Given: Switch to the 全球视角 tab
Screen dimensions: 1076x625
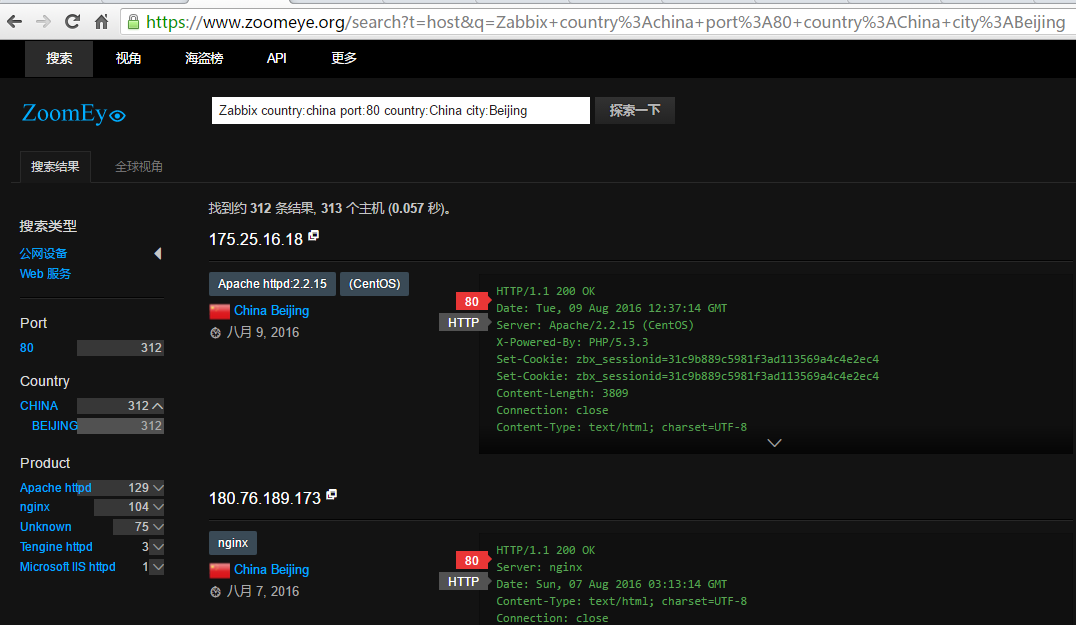Looking at the screenshot, I should click(139, 167).
